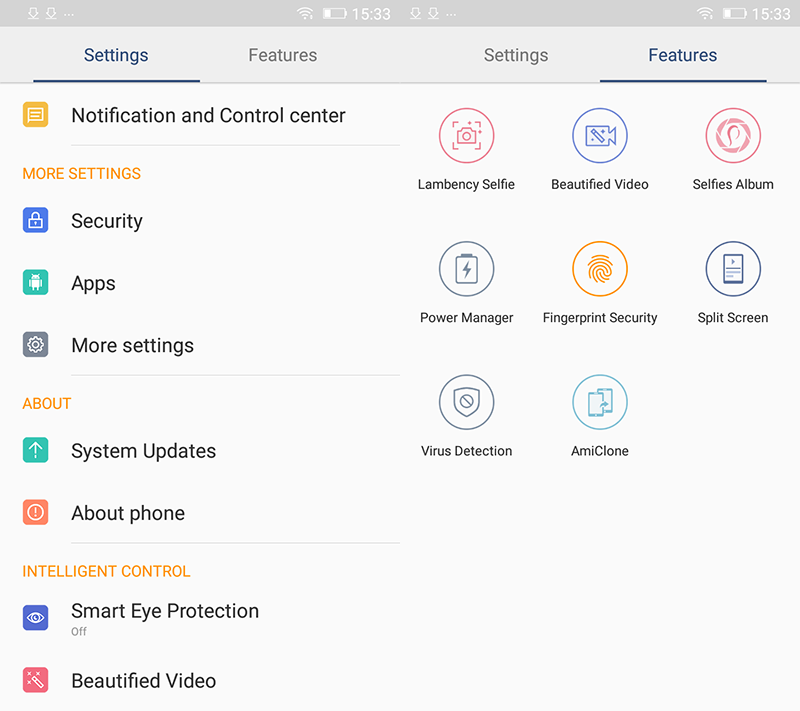Image resolution: width=800 pixels, height=711 pixels.
Task: Launch Power Manager icon
Action: click(466, 269)
